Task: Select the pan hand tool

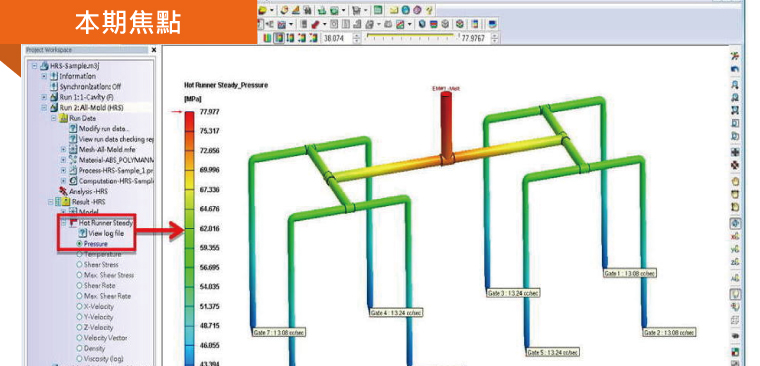Action: (735, 182)
